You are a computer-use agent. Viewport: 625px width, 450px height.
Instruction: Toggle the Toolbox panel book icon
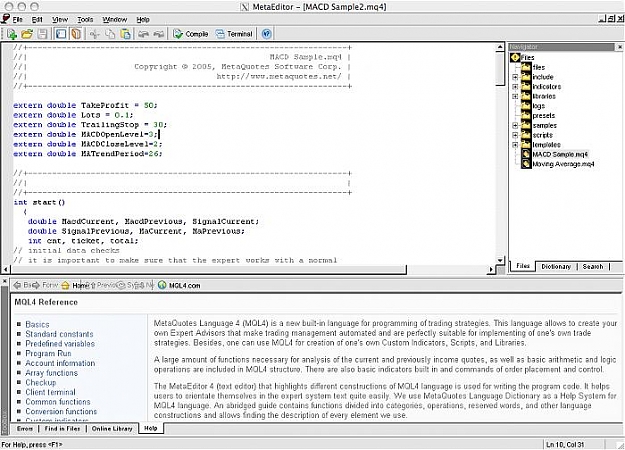(x=75, y=34)
